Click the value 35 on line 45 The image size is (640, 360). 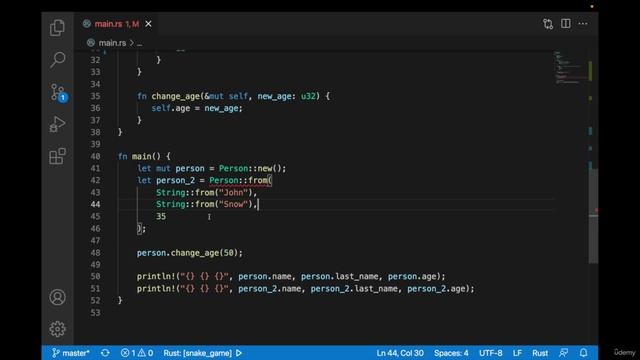[161, 216]
